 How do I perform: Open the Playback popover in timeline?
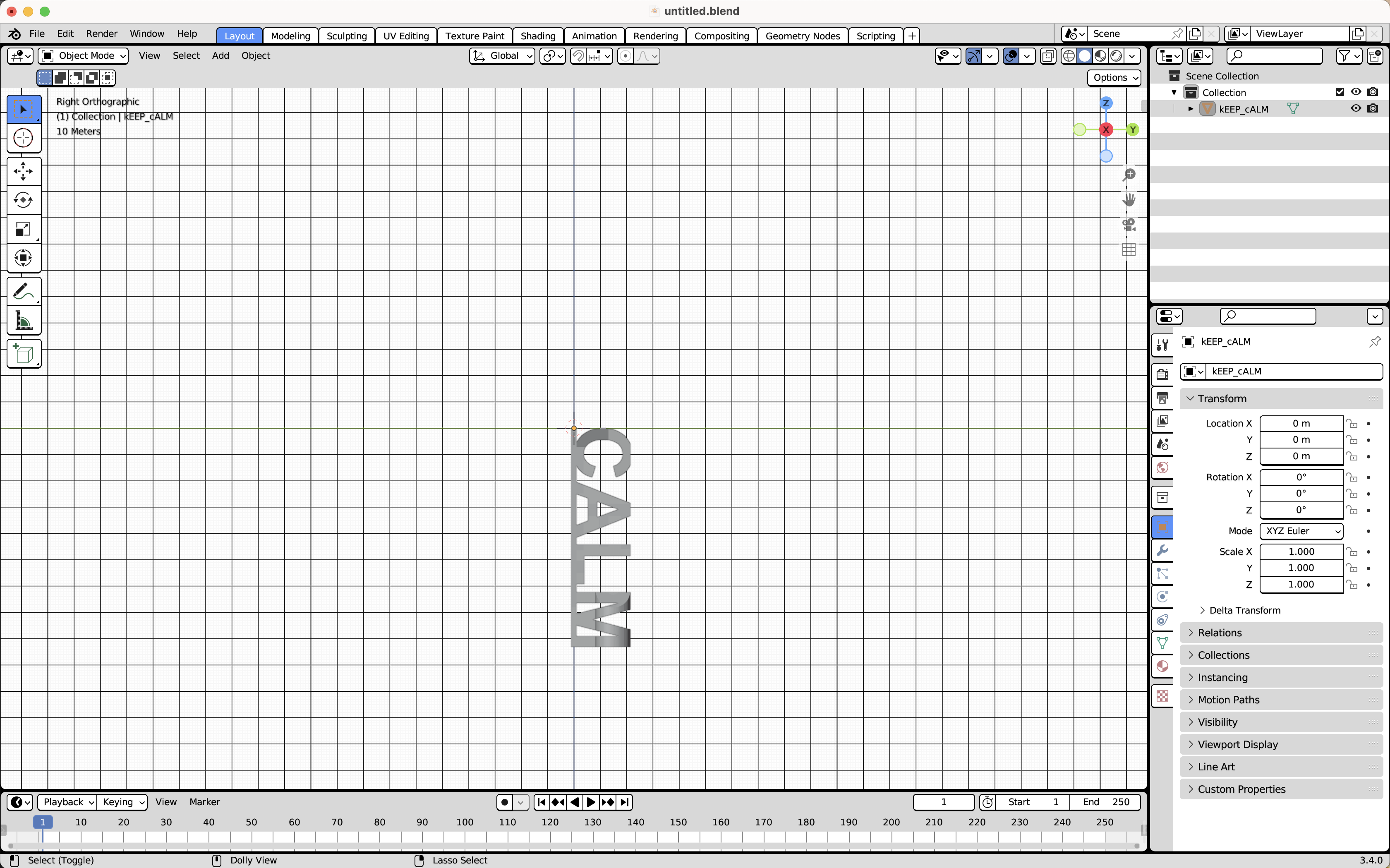[68, 802]
